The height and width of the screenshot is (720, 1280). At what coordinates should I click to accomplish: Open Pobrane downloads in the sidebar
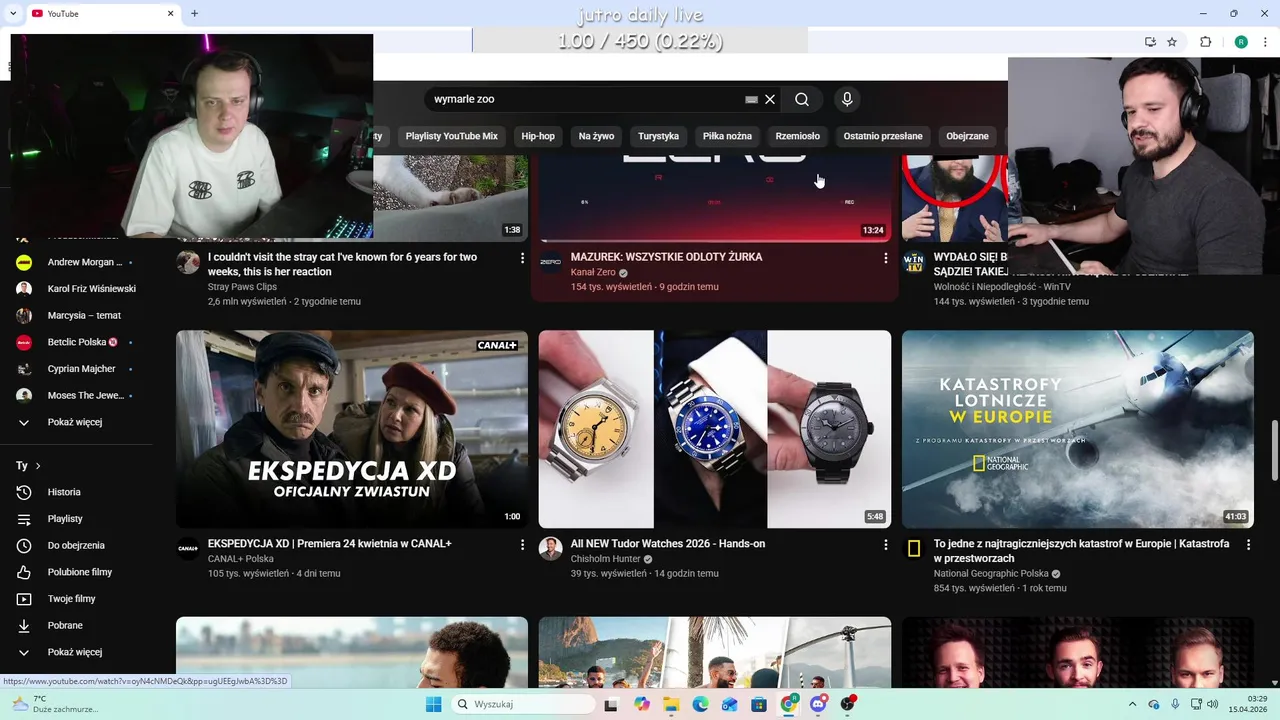pyautogui.click(x=65, y=625)
